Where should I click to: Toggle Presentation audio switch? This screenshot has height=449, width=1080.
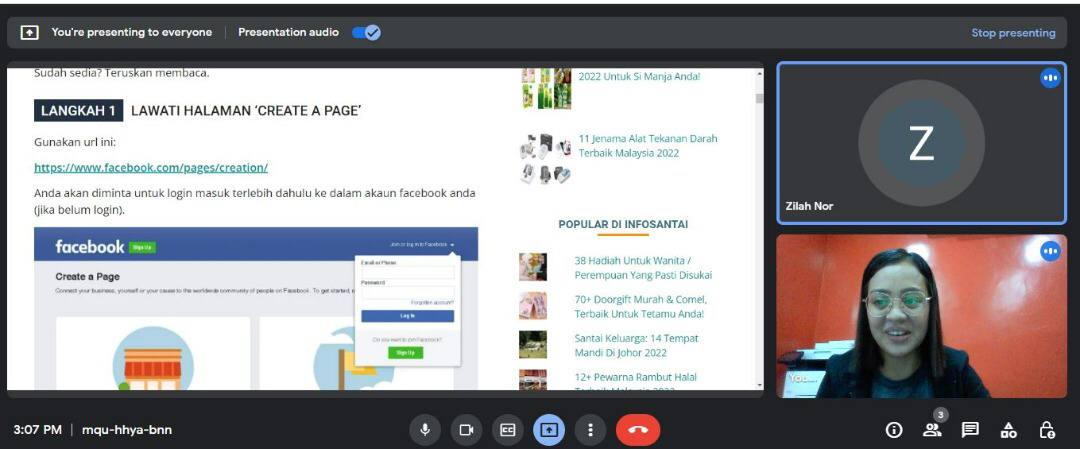click(x=366, y=32)
